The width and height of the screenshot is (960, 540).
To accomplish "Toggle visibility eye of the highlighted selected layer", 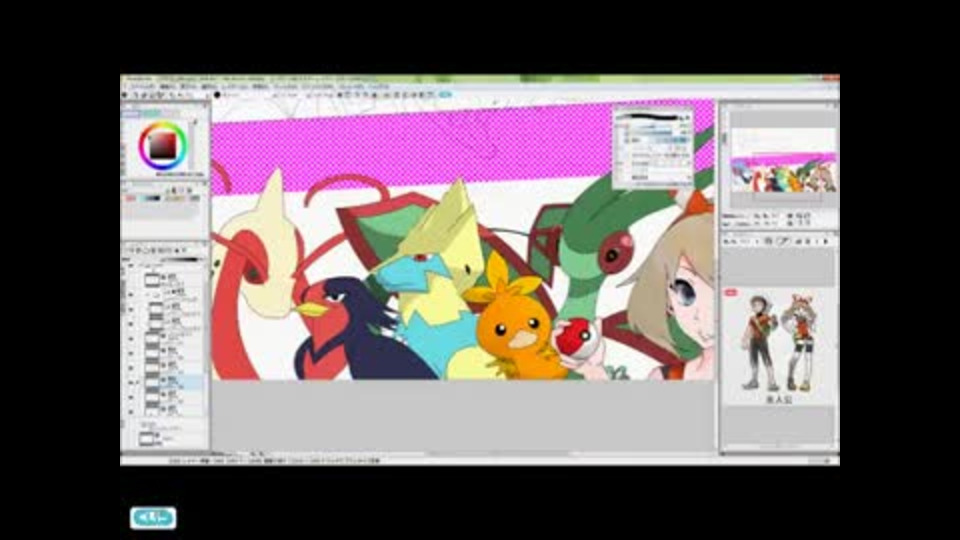I will pyautogui.click(x=130, y=382).
